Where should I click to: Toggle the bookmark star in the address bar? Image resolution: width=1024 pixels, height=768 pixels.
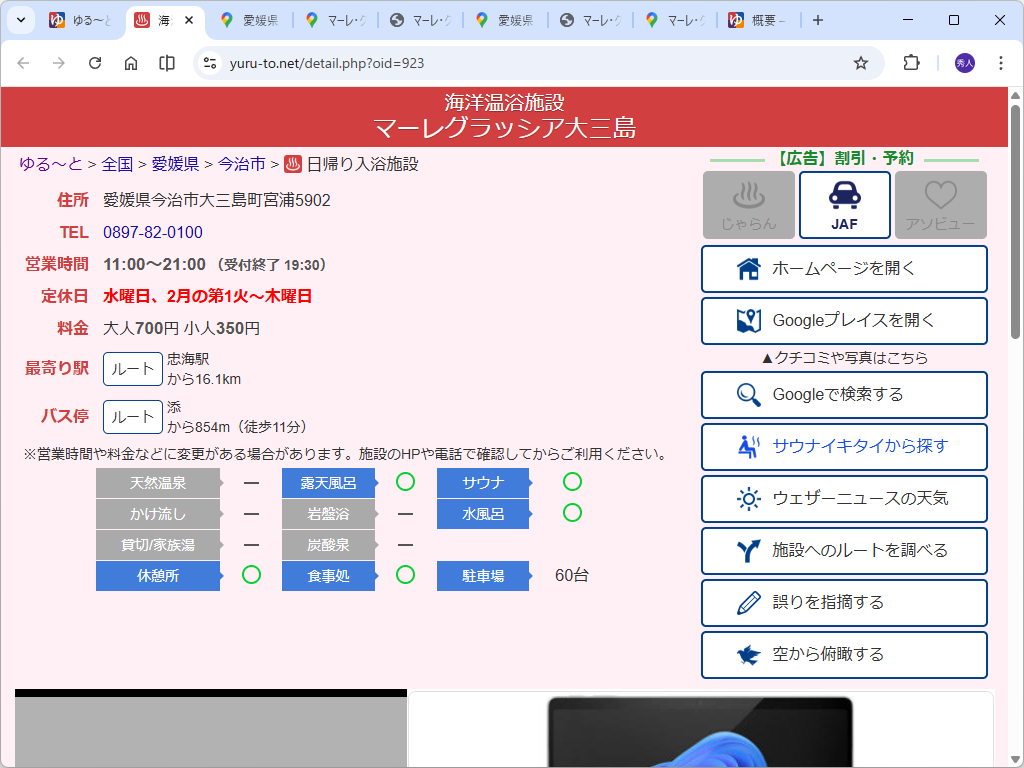pos(861,62)
